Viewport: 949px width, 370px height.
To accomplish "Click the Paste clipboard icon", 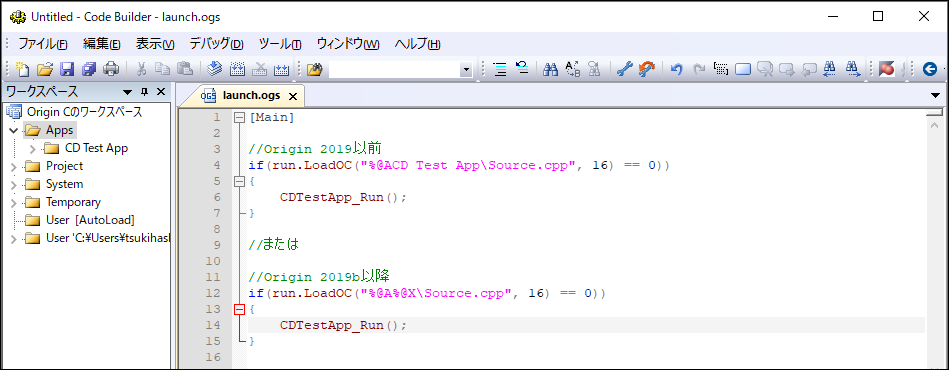I will [185, 69].
